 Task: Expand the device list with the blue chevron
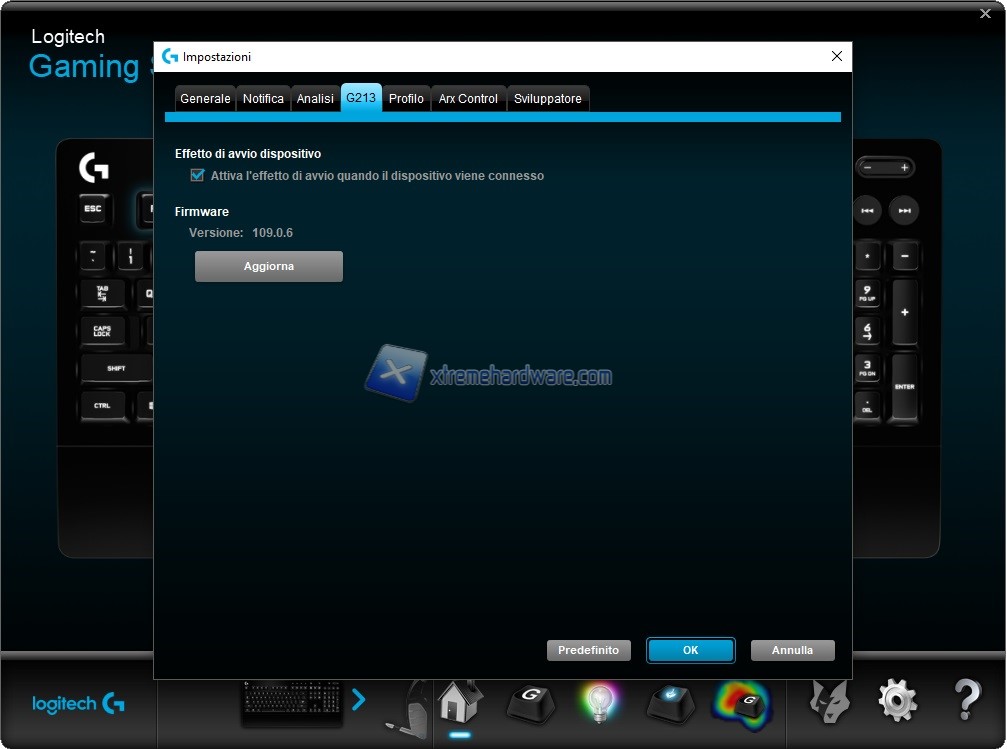(x=359, y=700)
